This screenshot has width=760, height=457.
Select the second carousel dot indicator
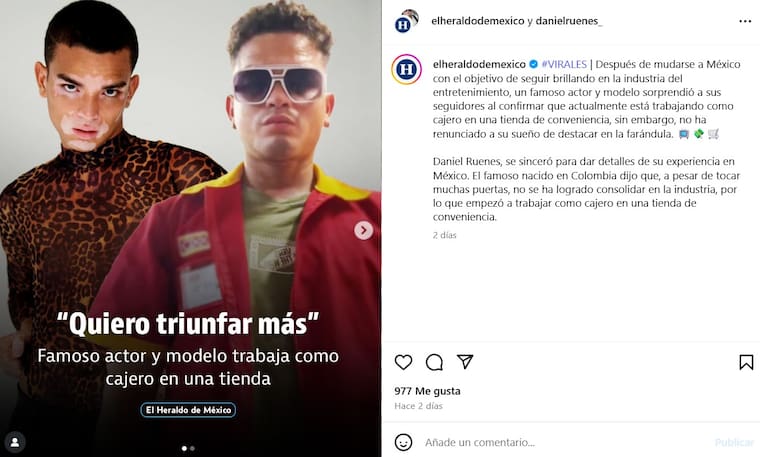[x=192, y=448]
